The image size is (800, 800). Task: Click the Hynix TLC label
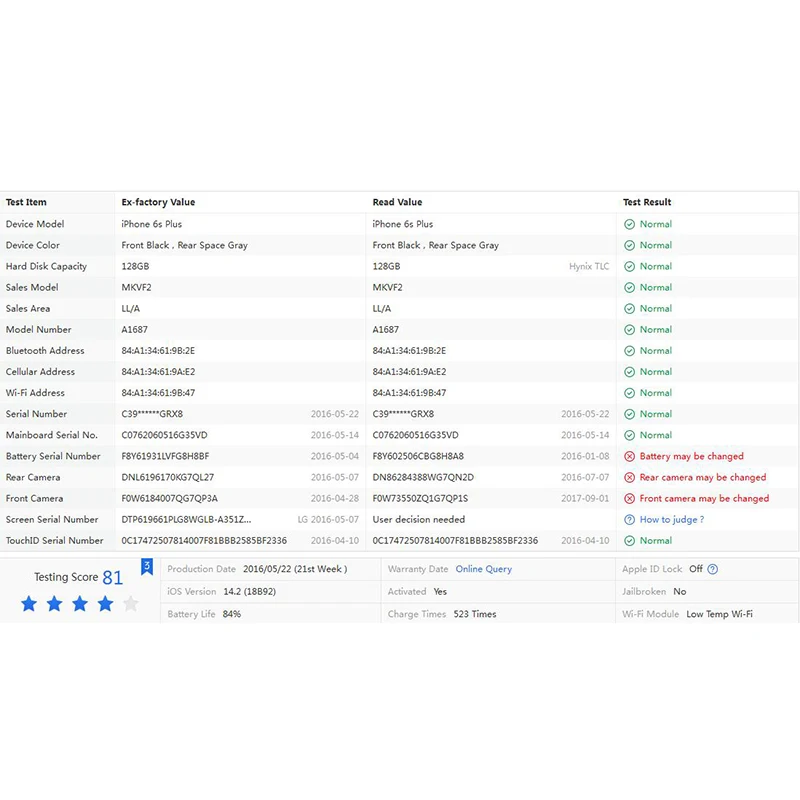click(x=589, y=266)
